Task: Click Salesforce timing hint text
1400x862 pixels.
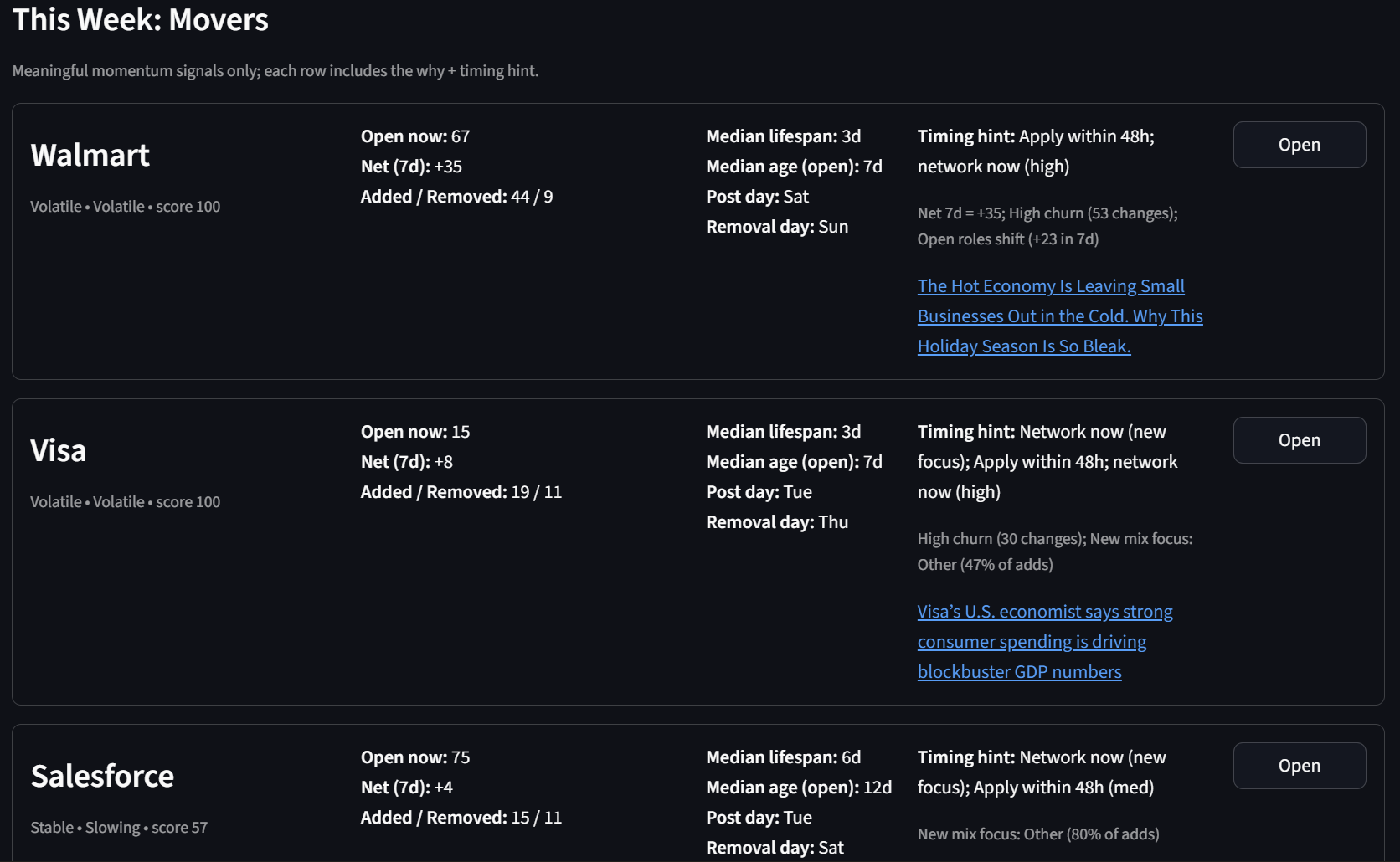Action: 1041,772
